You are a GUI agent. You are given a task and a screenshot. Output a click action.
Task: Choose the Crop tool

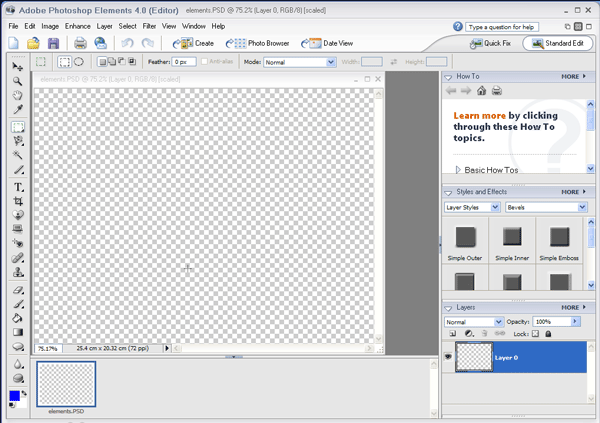[x=18, y=201]
